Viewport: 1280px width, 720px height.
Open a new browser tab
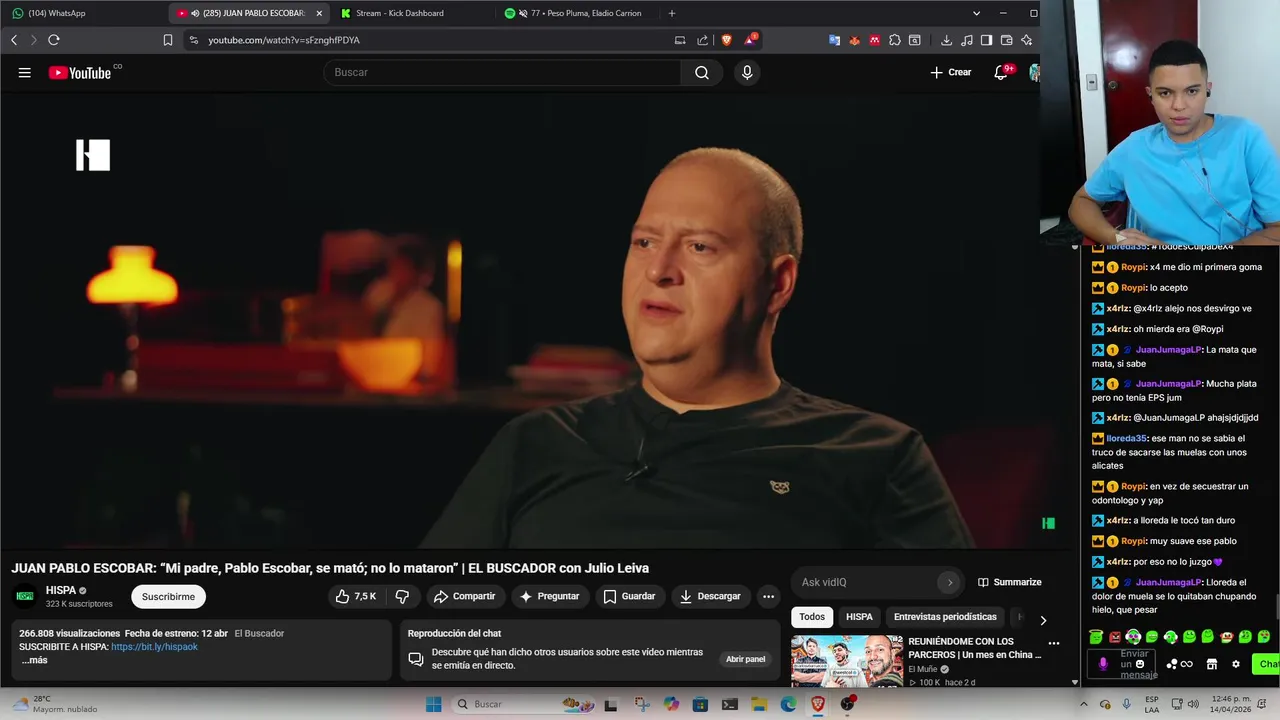pos(672,13)
